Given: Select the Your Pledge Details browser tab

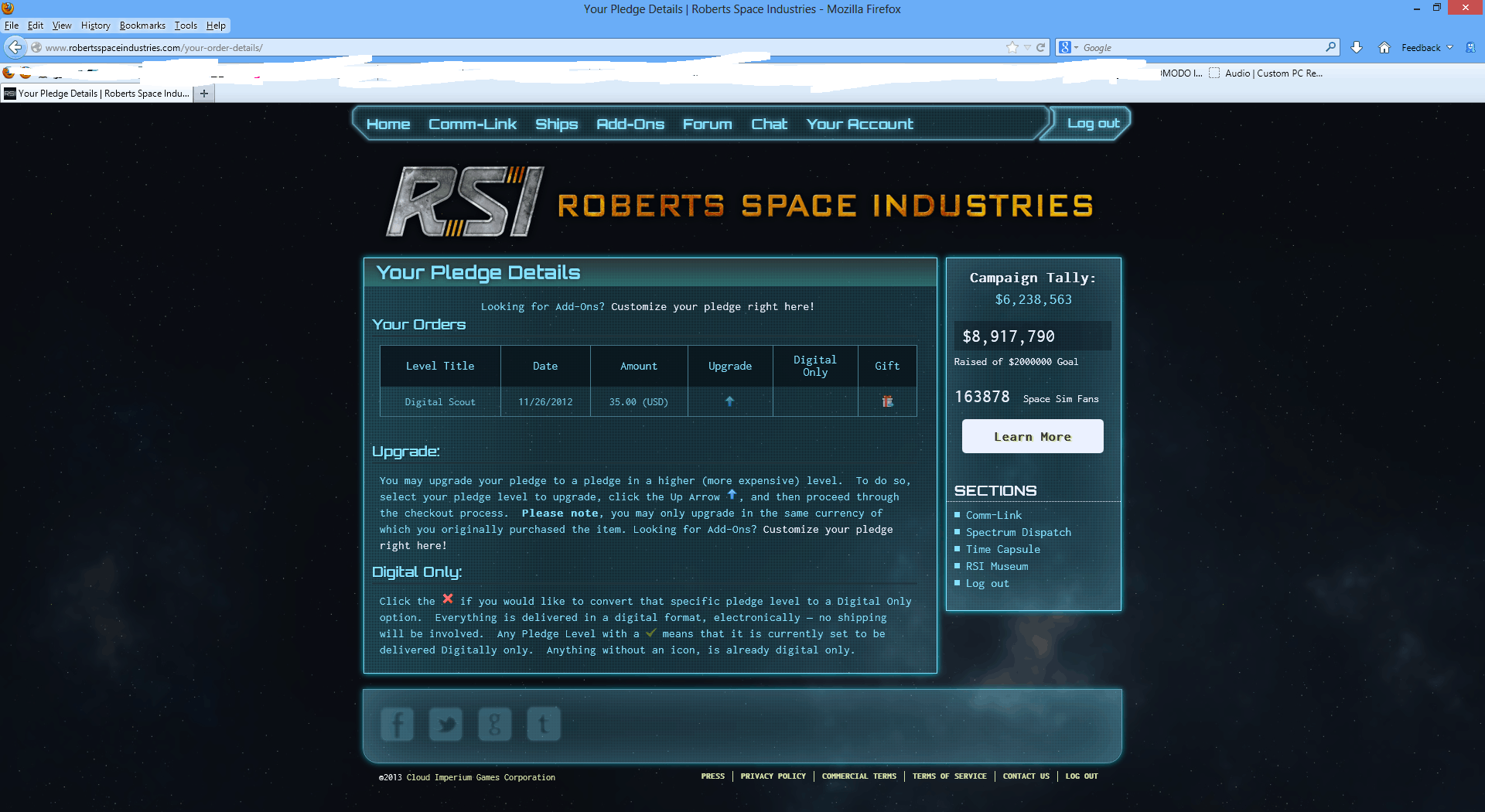Looking at the screenshot, I should pos(97,94).
